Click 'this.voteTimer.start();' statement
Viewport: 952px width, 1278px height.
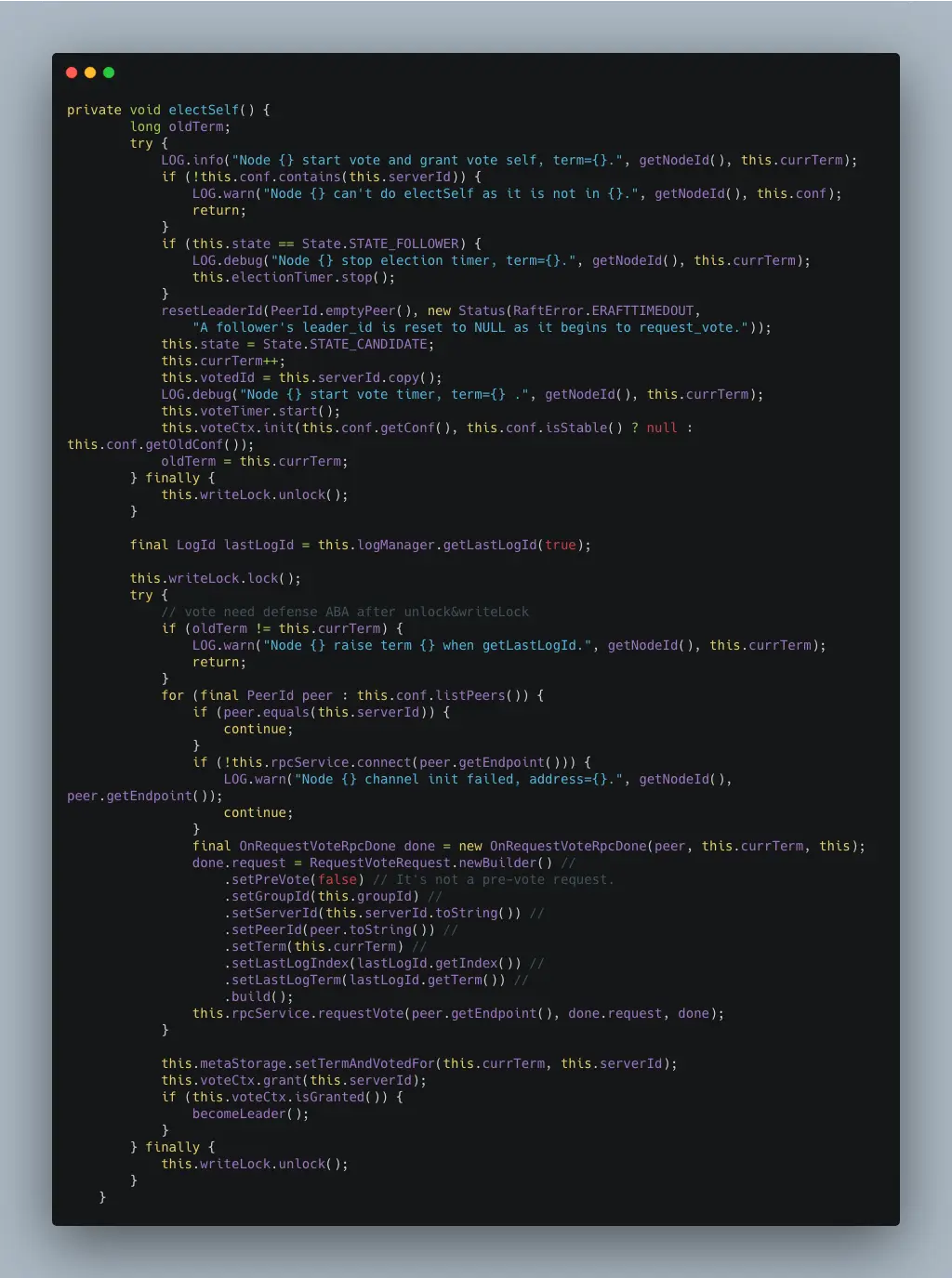point(251,411)
